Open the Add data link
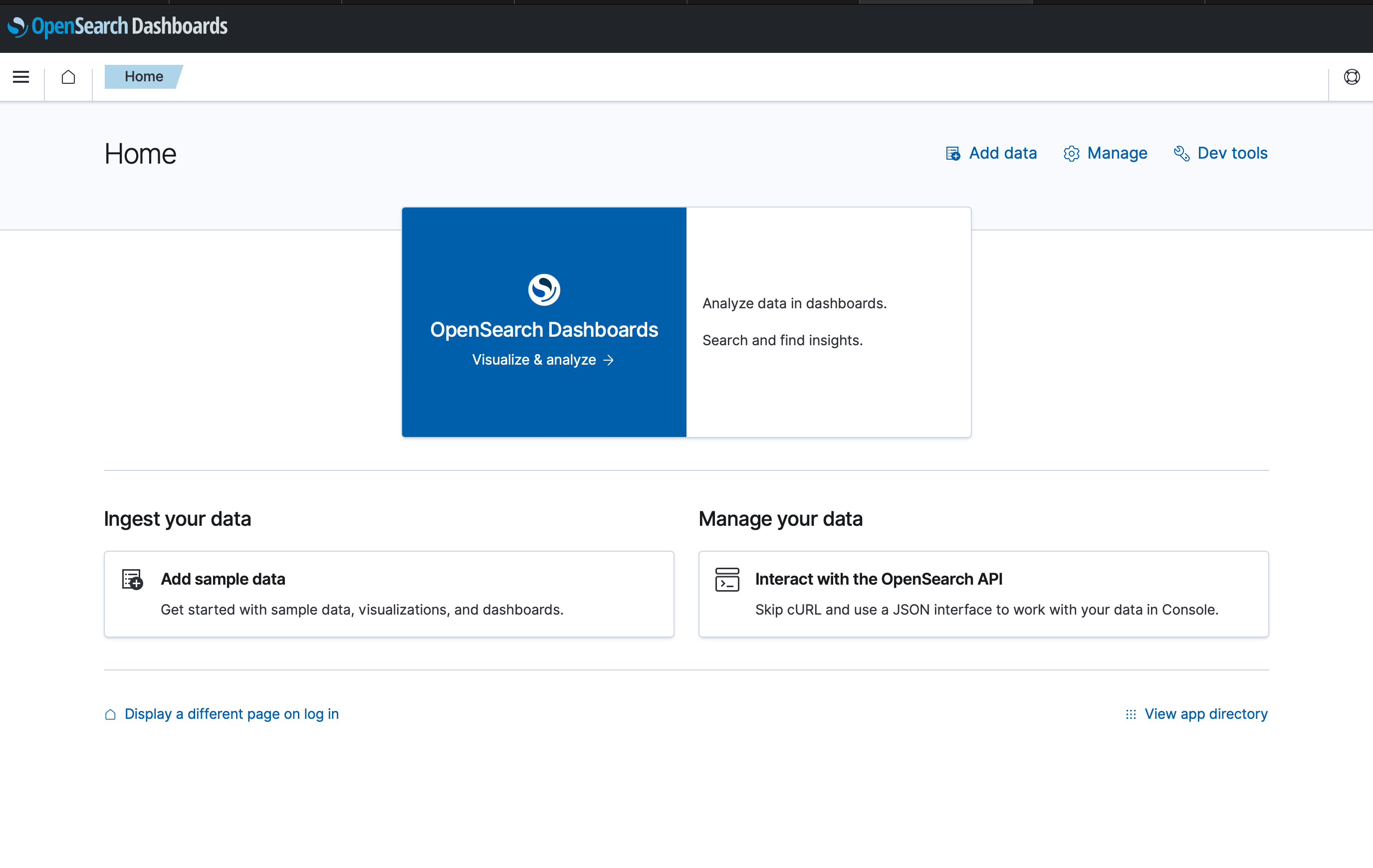The height and width of the screenshot is (868, 1373). click(1002, 153)
